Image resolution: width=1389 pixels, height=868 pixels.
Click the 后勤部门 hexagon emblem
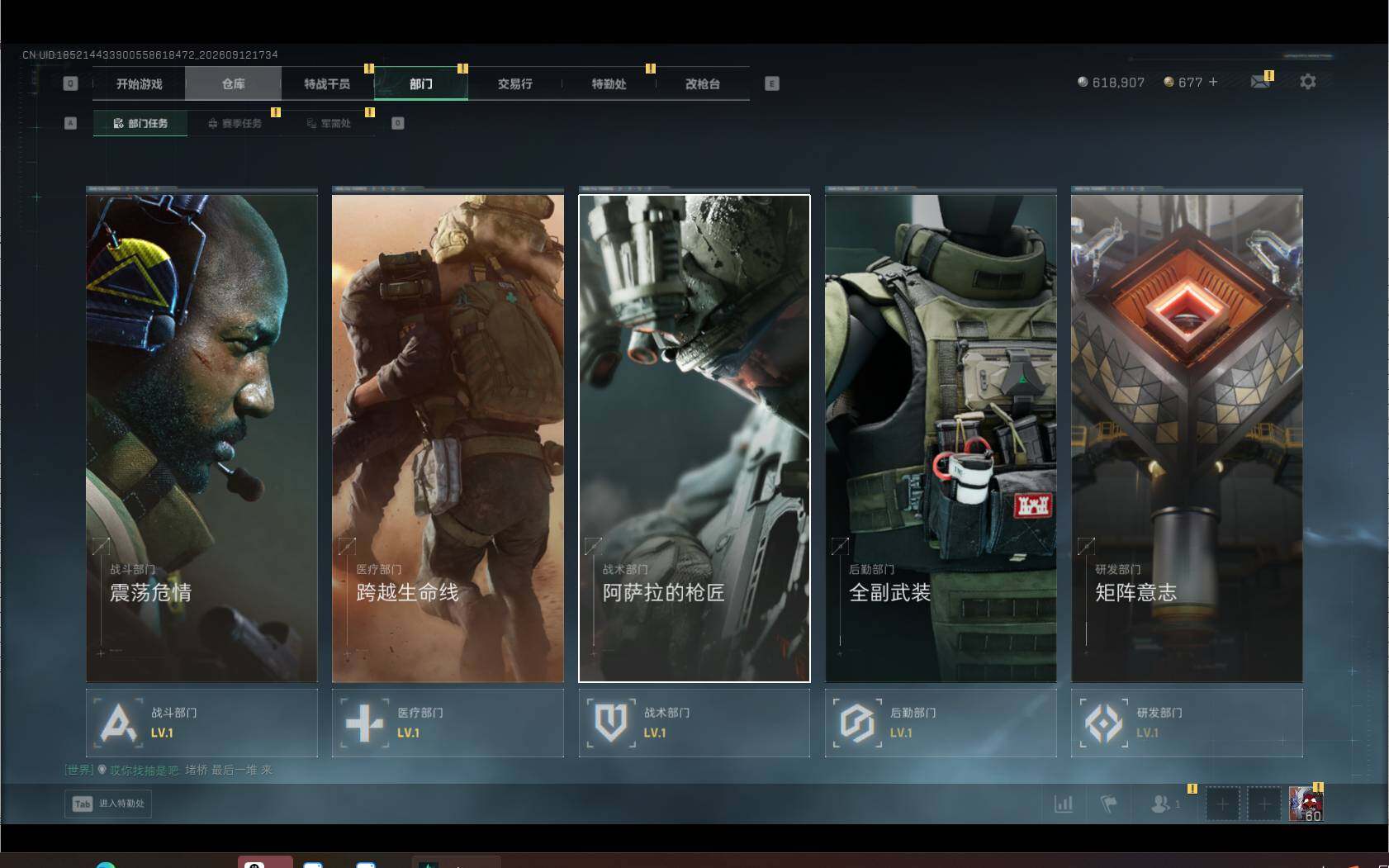coord(857,723)
